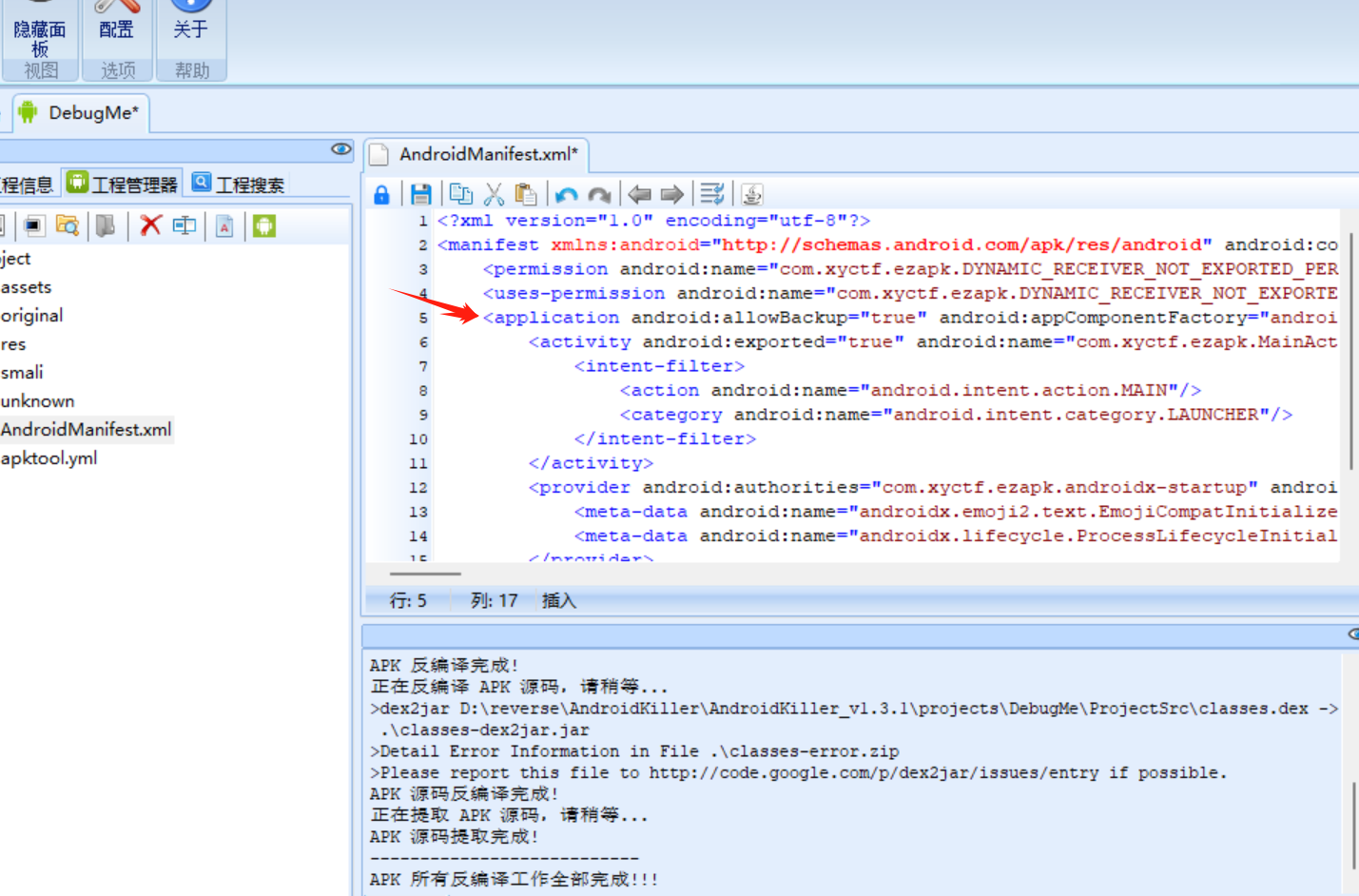Toggle the eye icon on the left panel header
Image resolution: width=1359 pixels, height=896 pixels.
click(x=340, y=149)
